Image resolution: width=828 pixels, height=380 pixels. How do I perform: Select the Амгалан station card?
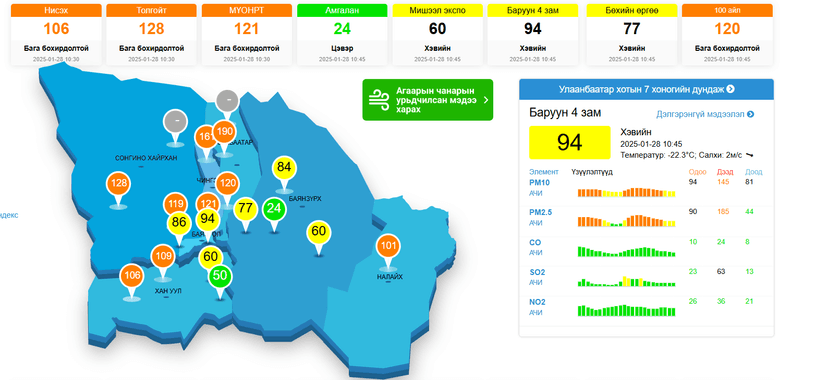pos(342,34)
